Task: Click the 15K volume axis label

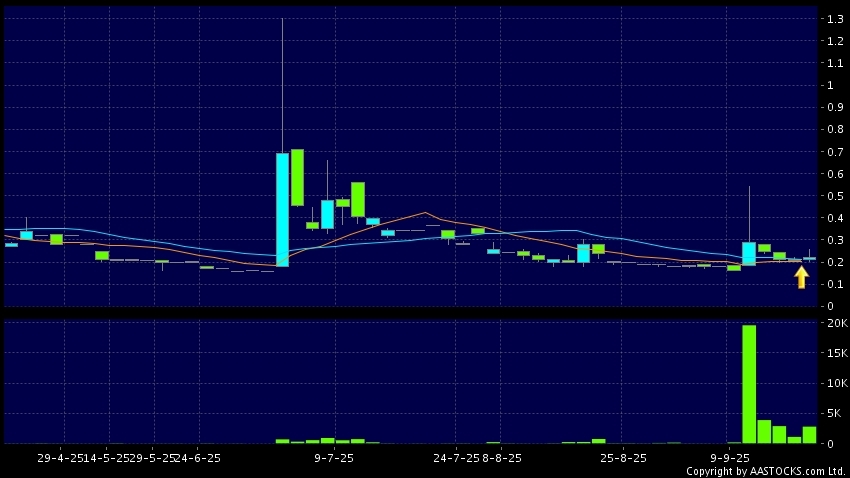Action: [835, 354]
